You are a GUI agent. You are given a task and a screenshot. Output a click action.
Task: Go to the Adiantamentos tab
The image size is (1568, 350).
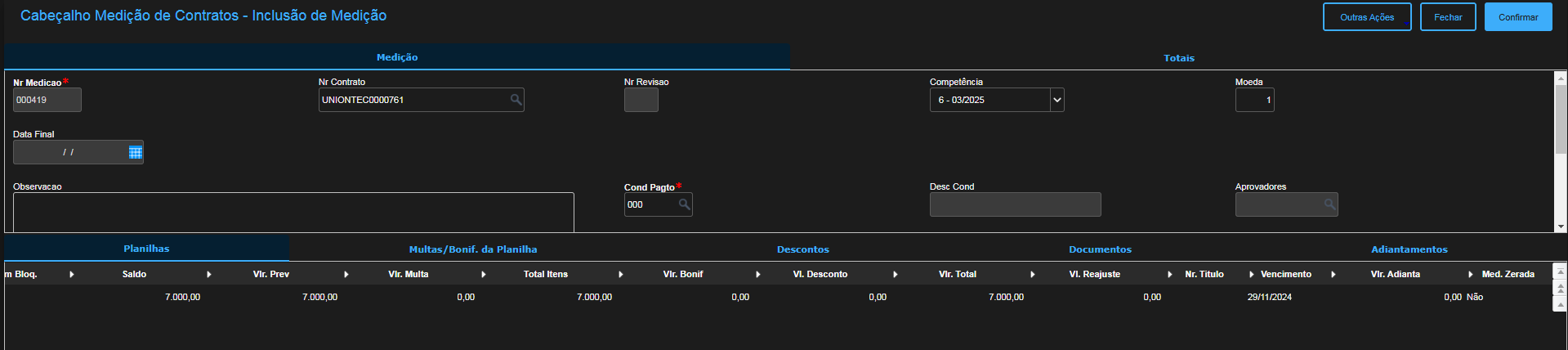click(1409, 249)
